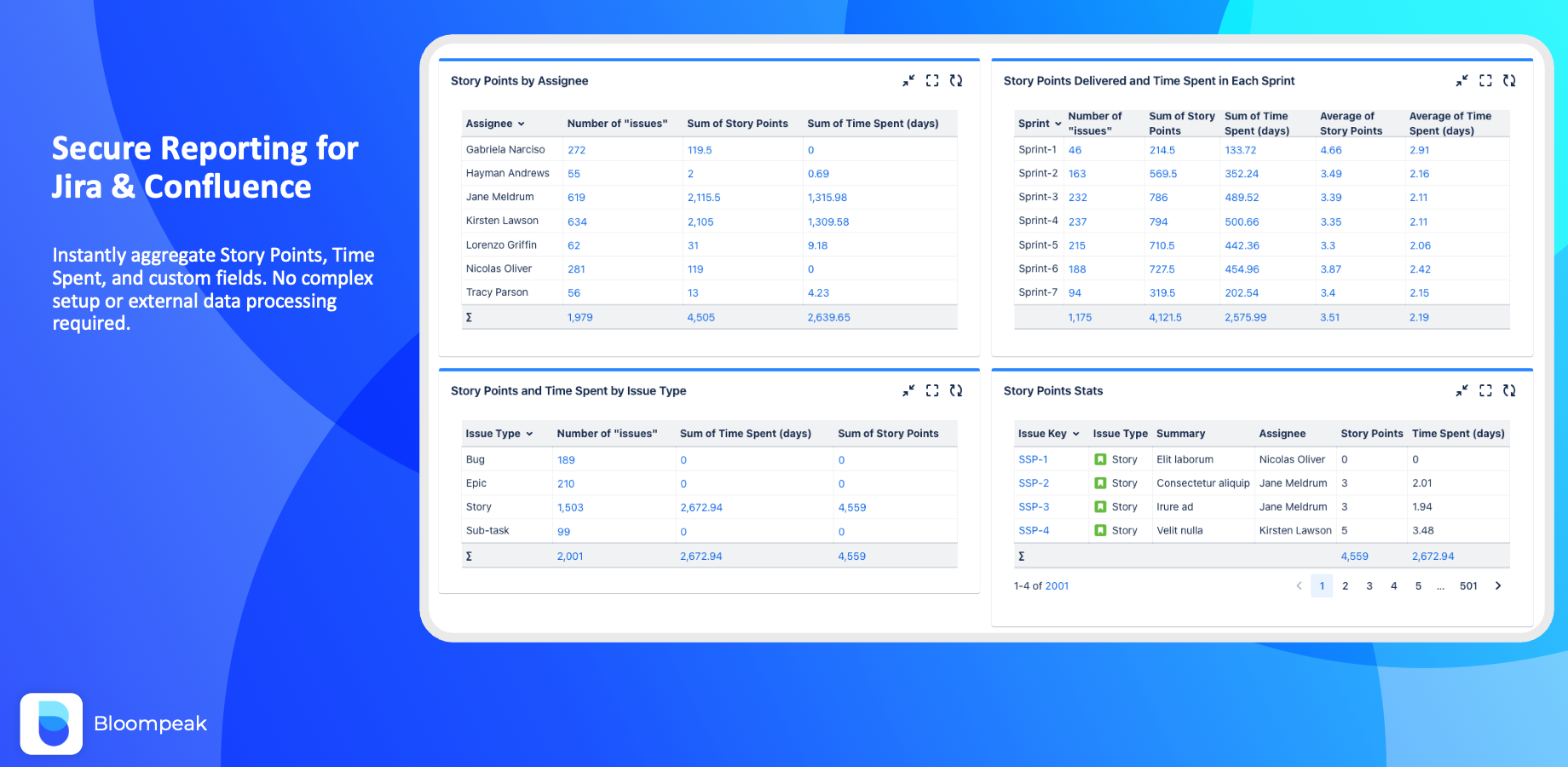Open issue SSP-3

1033,506
